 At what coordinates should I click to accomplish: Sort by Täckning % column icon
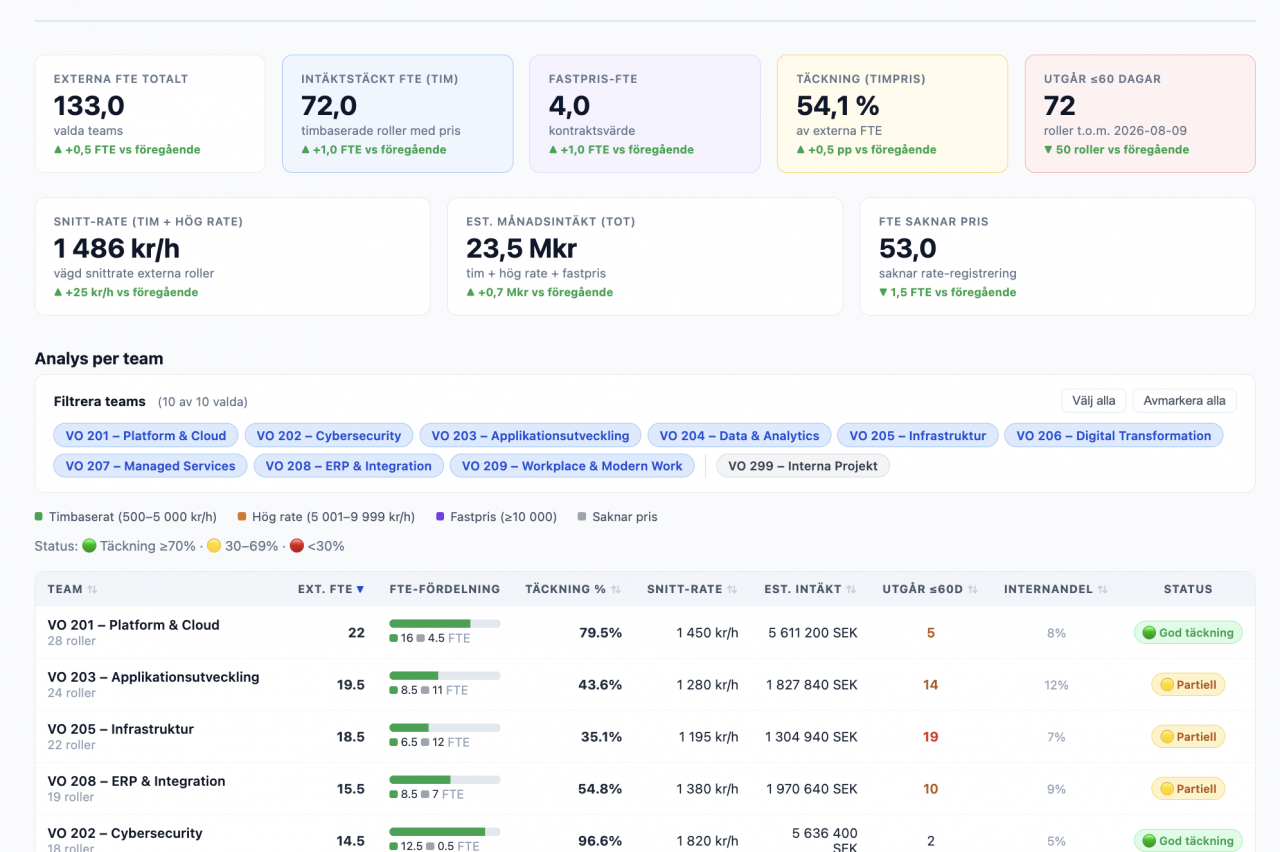pos(616,590)
